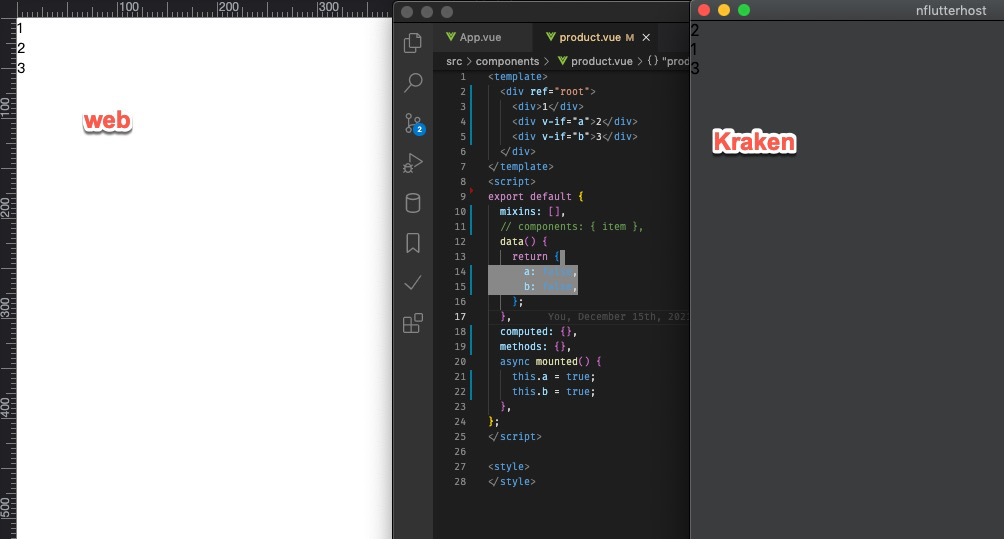Click the div v-if="b" line
The image size is (1004, 539).
[574, 136]
